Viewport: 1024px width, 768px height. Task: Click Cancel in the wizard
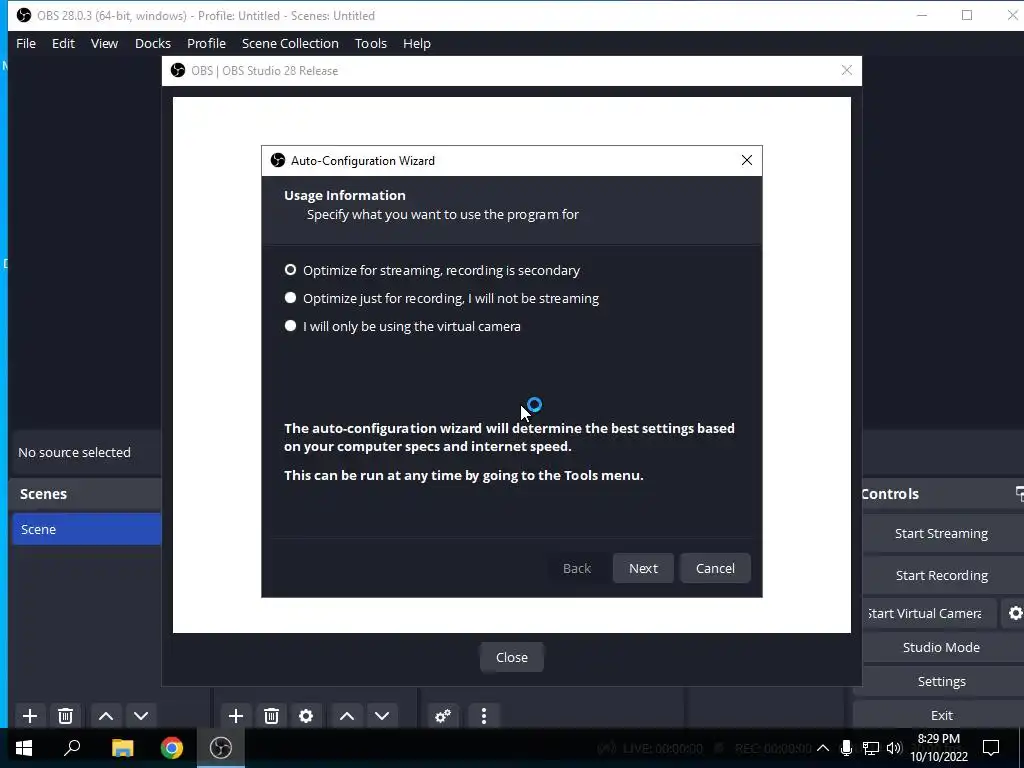tap(715, 568)
